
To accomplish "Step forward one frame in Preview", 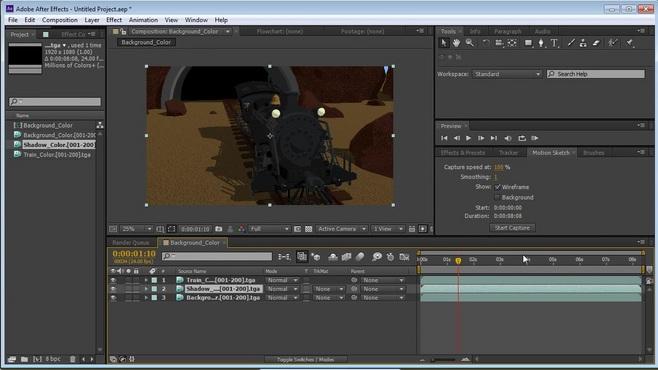I will click(481, 138).
